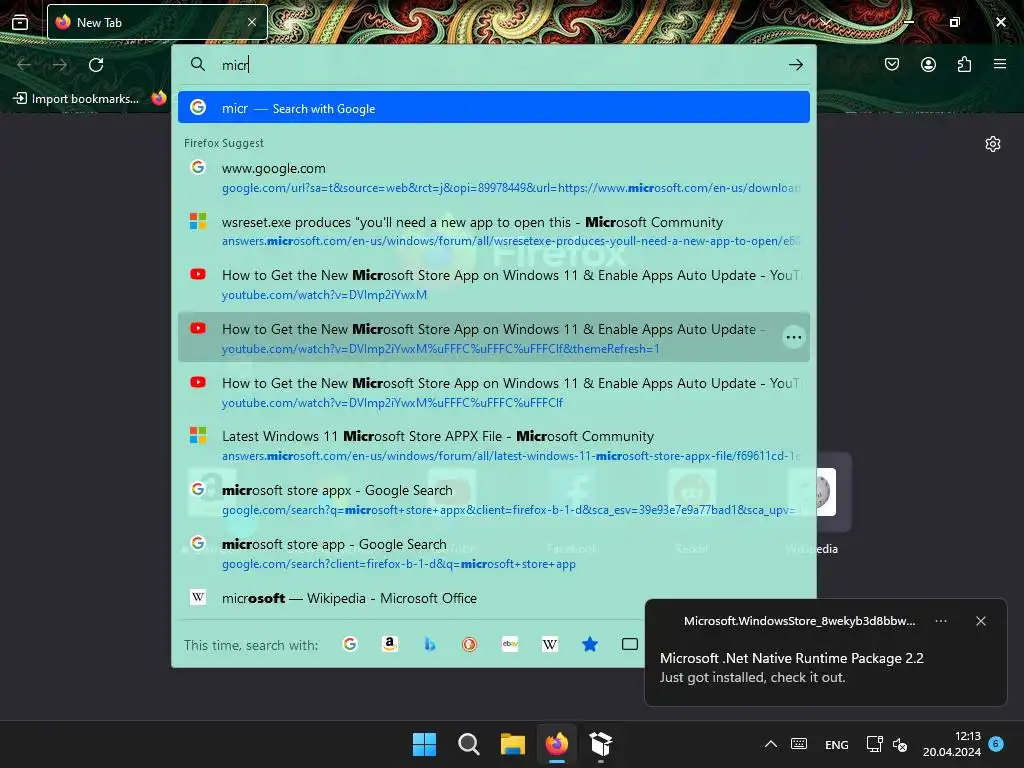Open the volume tray icon
The height and width of the screenshot is (768, 1024).
[x=901, y=744]
